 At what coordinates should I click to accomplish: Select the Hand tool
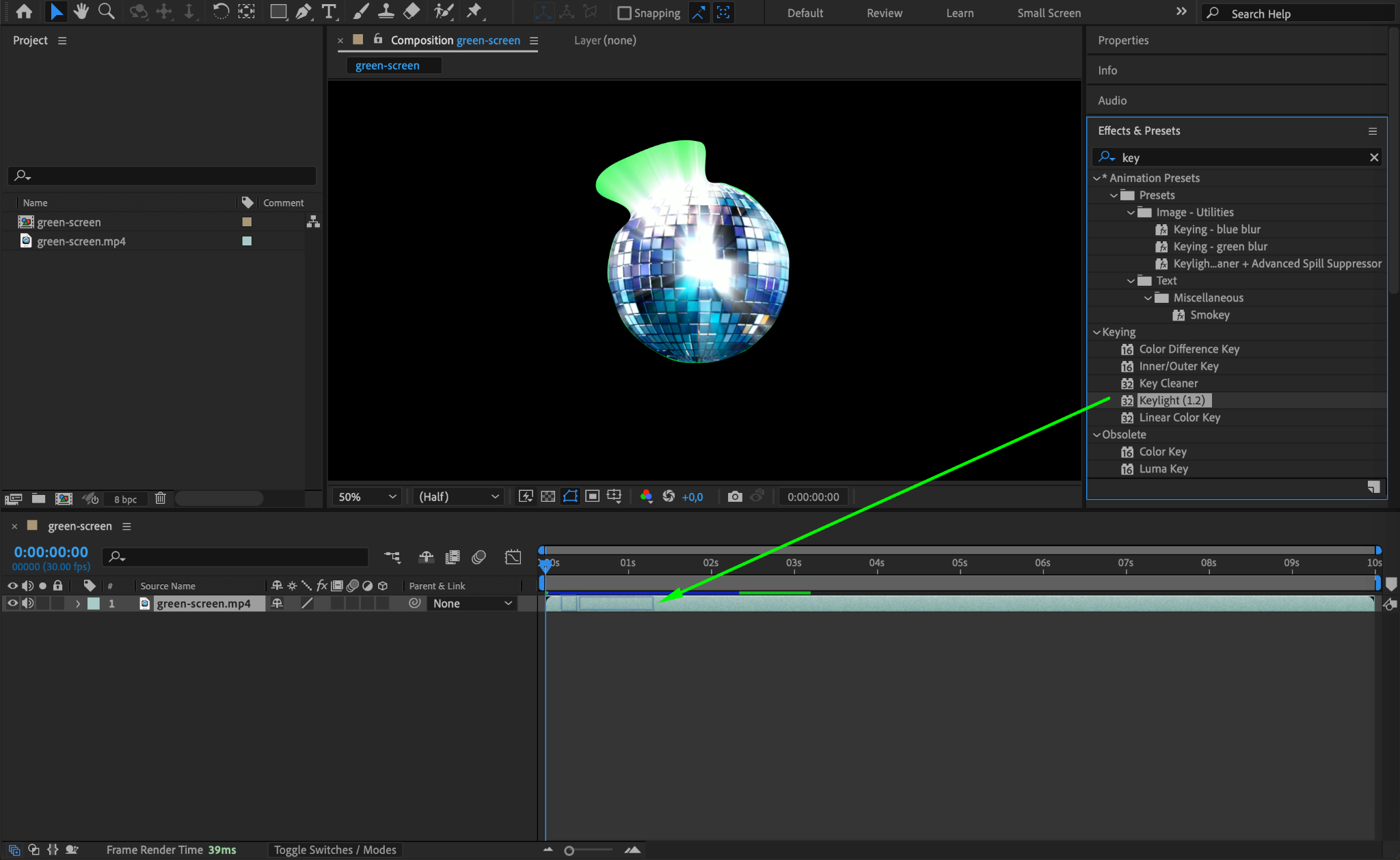tap(81, 12)
